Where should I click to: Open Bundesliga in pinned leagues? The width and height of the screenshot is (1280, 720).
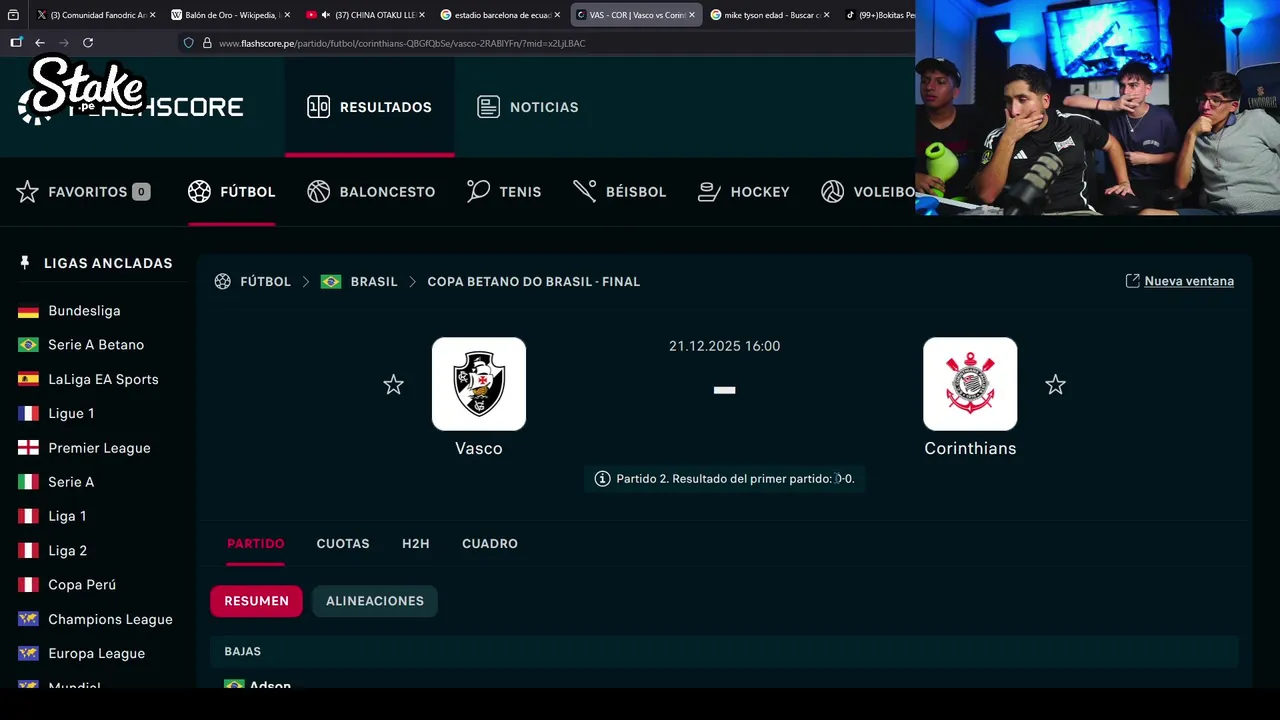[x=84, y=311]
